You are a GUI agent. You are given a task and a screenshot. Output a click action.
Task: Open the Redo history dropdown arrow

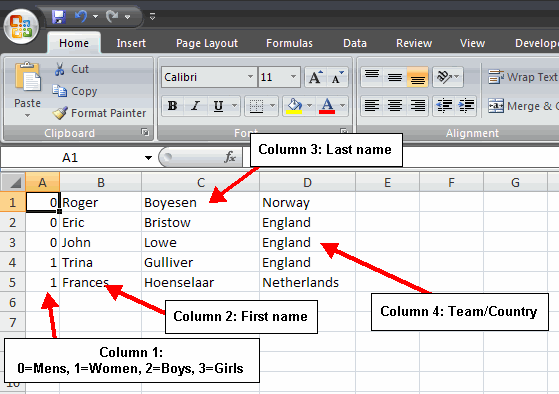(x=127, y=16)
